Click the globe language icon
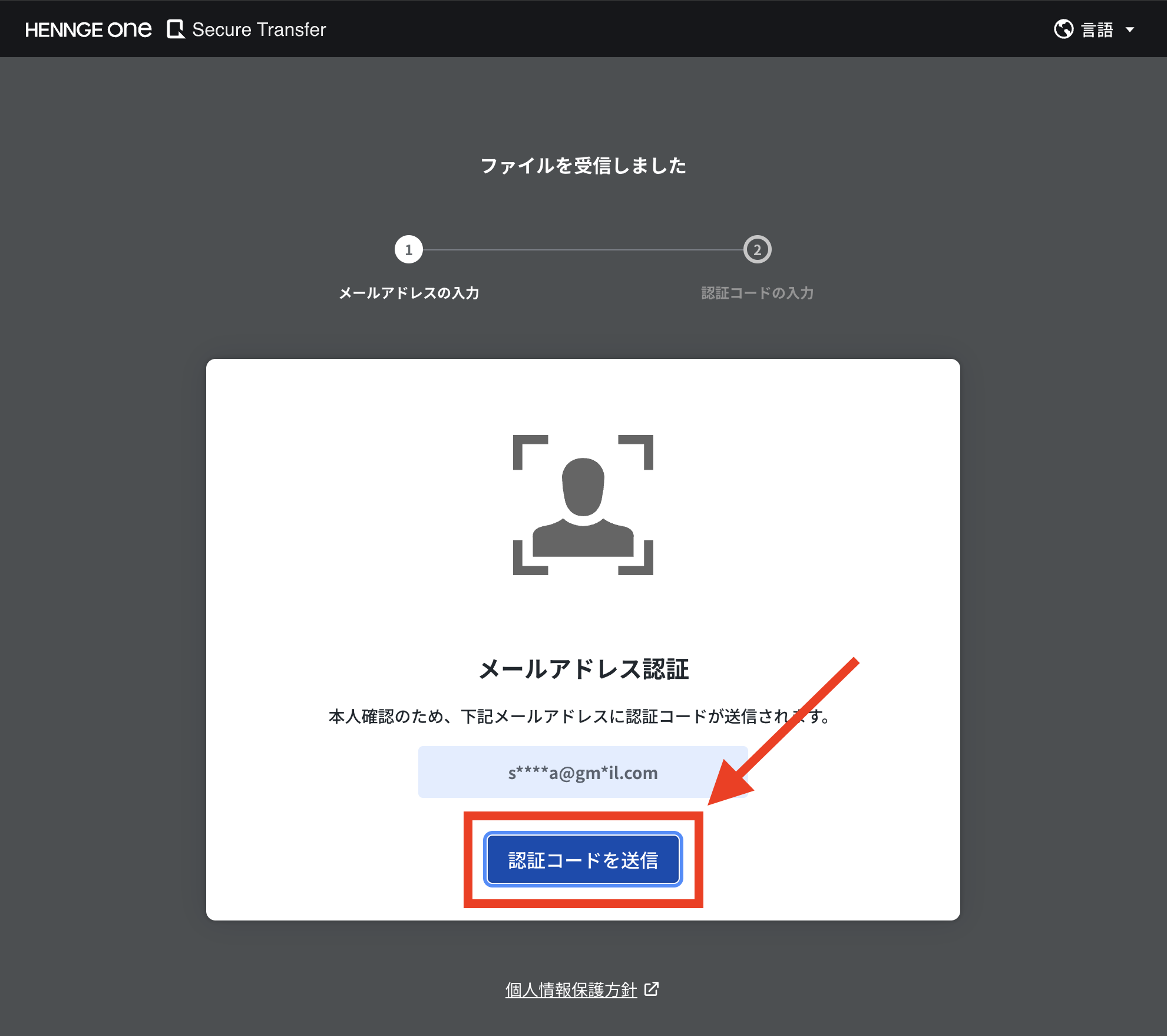Viewport: 1167px width, 1036px height. [x=1063, y=29]
